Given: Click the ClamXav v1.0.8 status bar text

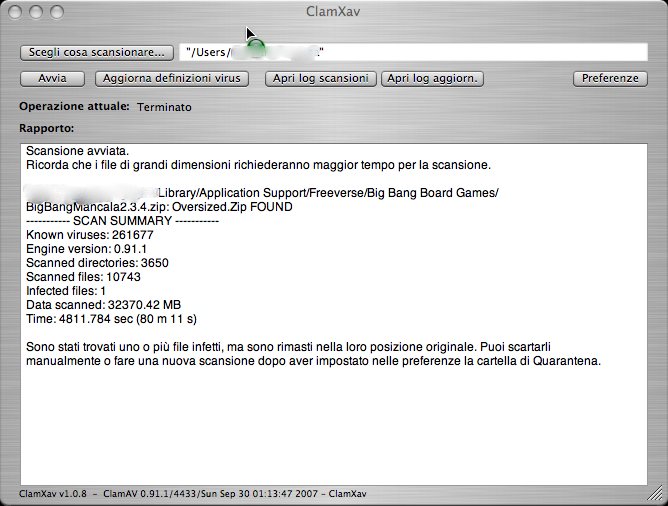Looking at the screenshot, I should [193, 494].
